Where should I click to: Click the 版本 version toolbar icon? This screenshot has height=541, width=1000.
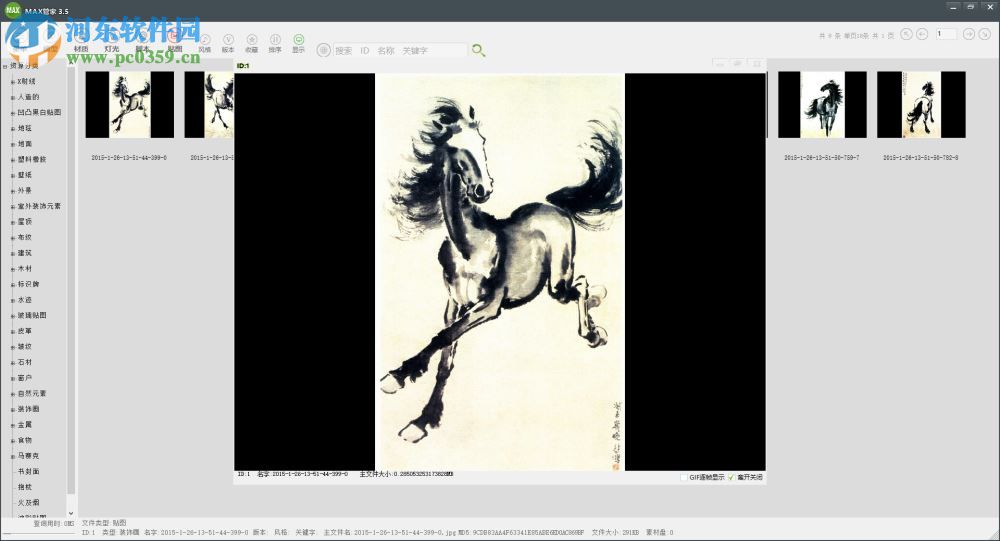228,44
